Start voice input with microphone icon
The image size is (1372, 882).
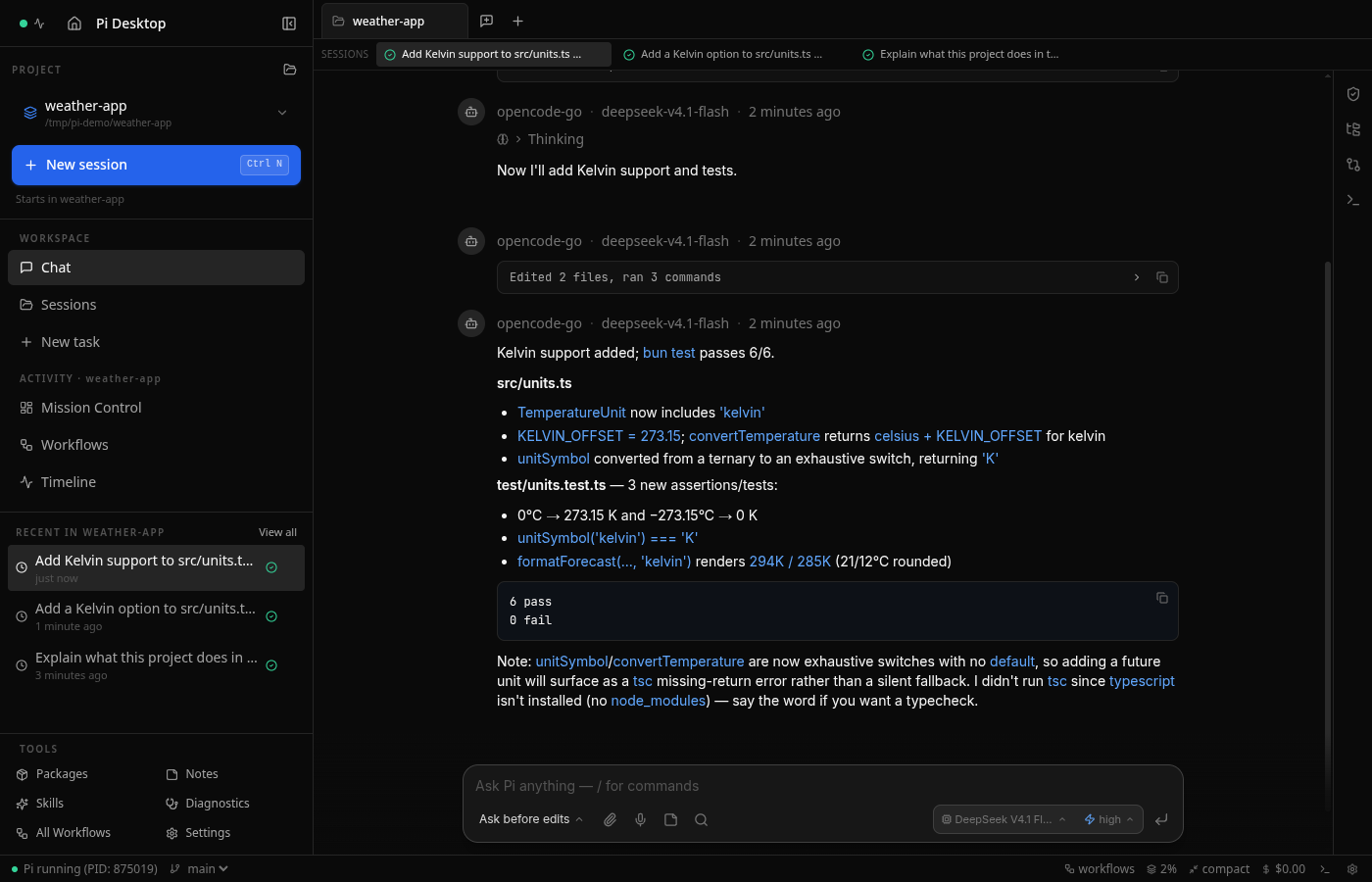(640, 819)
